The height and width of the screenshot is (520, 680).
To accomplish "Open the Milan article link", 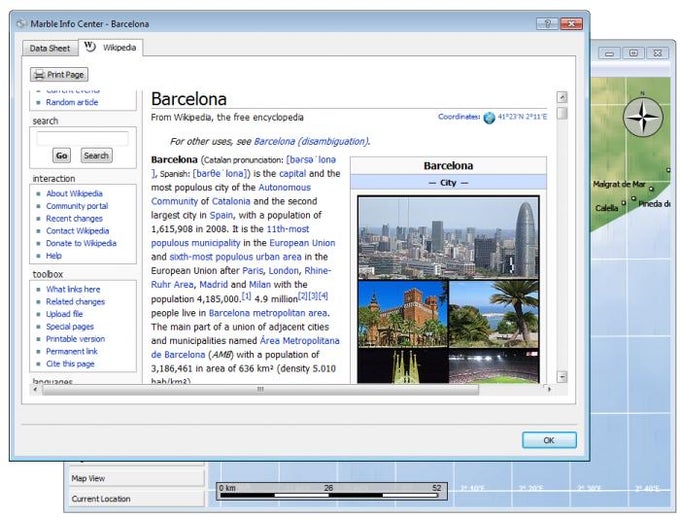I will coord(260,285).
